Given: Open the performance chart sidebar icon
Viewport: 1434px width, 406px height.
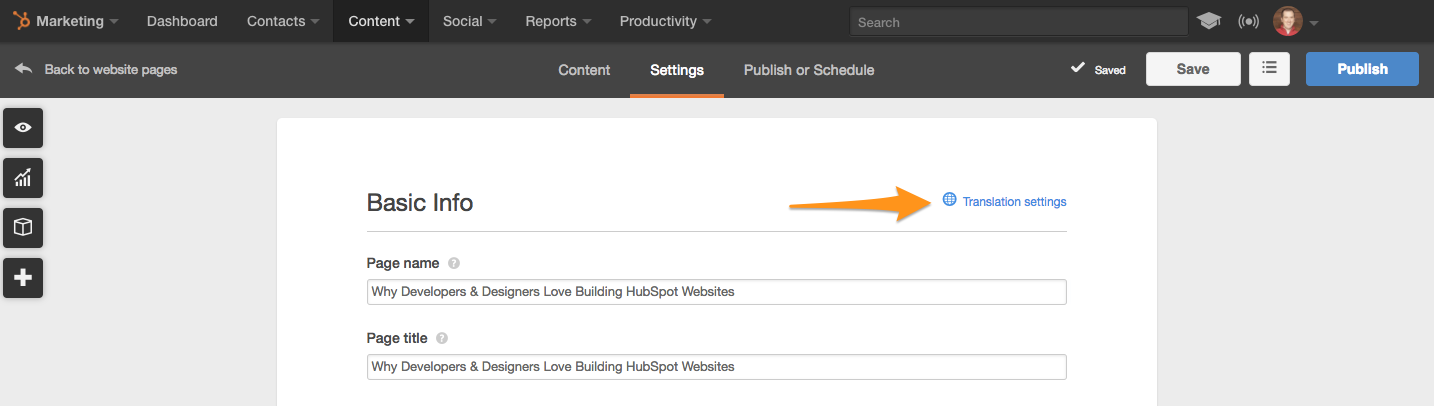Looking at the screenshot, I should (23, 178).
